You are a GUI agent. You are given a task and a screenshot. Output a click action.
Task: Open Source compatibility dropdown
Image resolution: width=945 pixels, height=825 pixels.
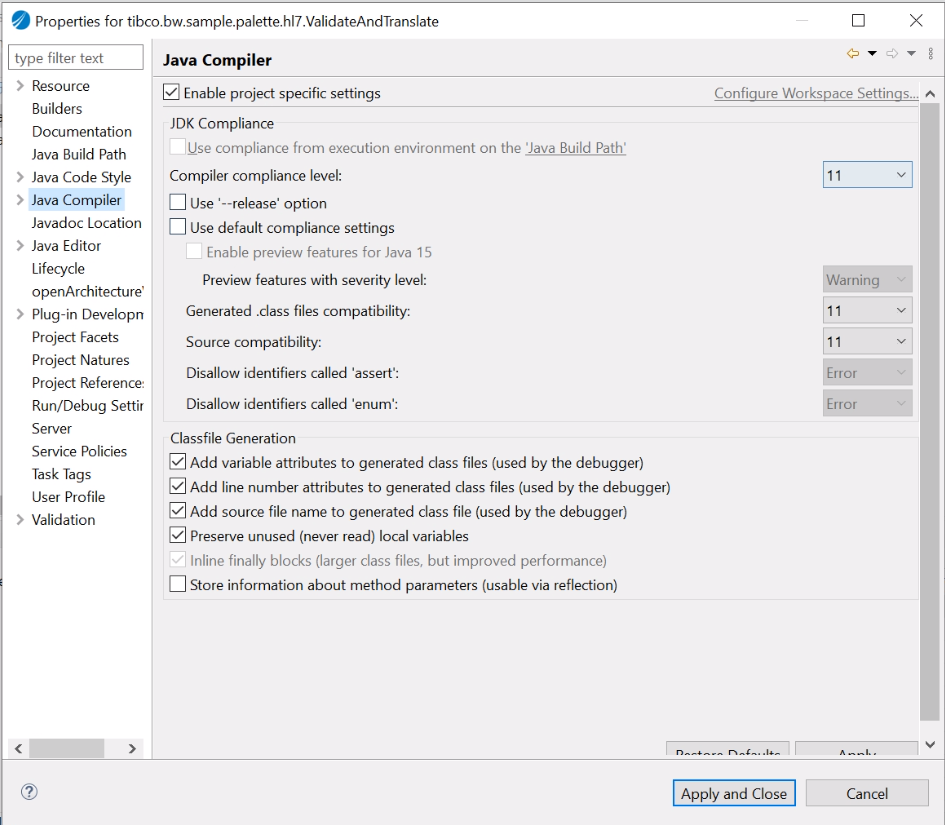point(867,342)
